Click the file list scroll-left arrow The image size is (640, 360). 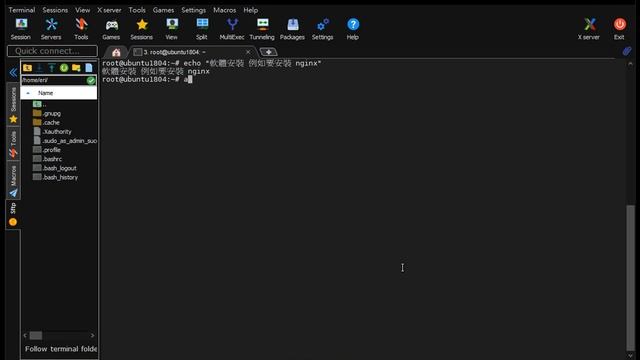click(25, 336)
